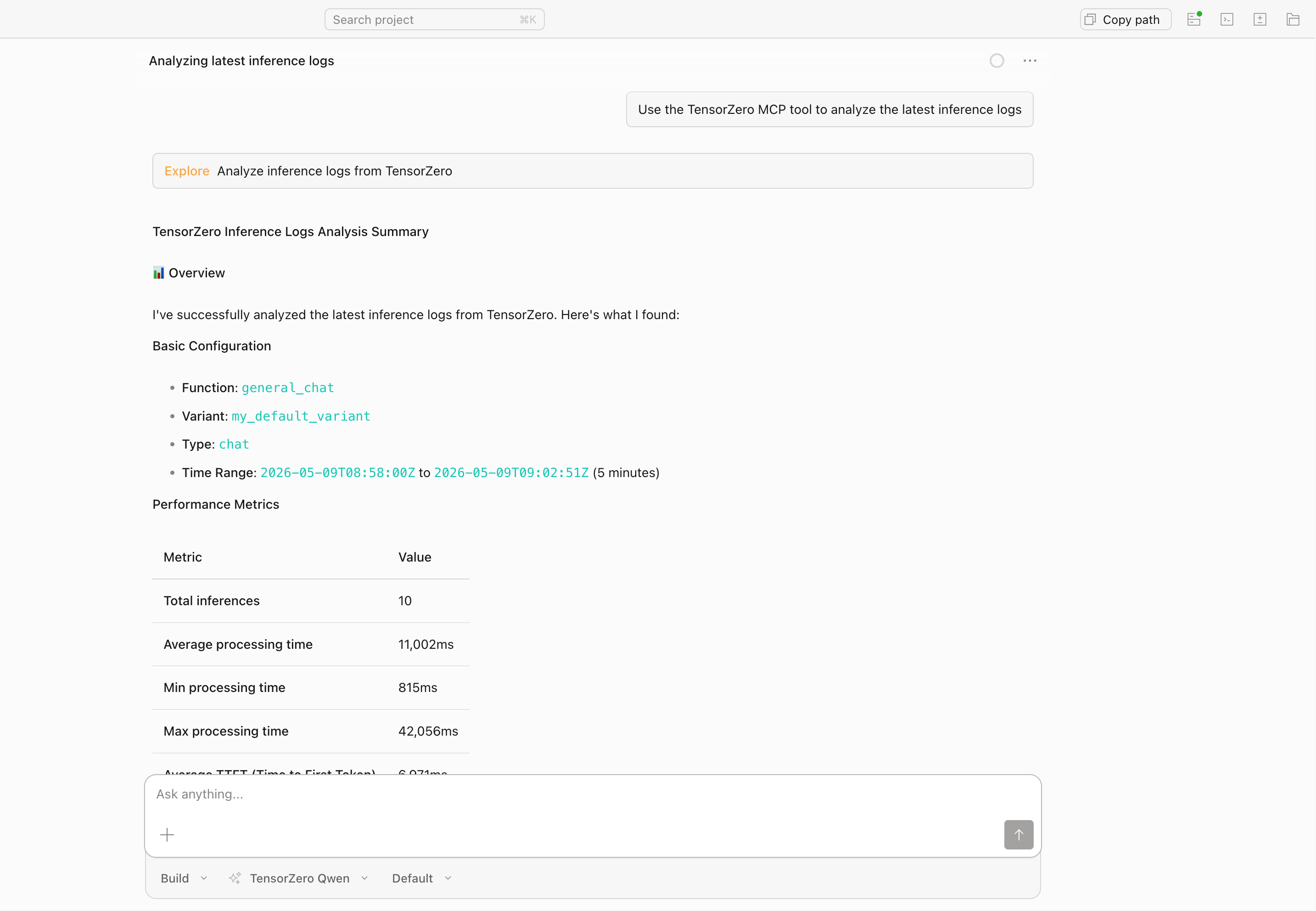Click the Max processing time row label
The image size is (1316, 911).
coord(226,731)
